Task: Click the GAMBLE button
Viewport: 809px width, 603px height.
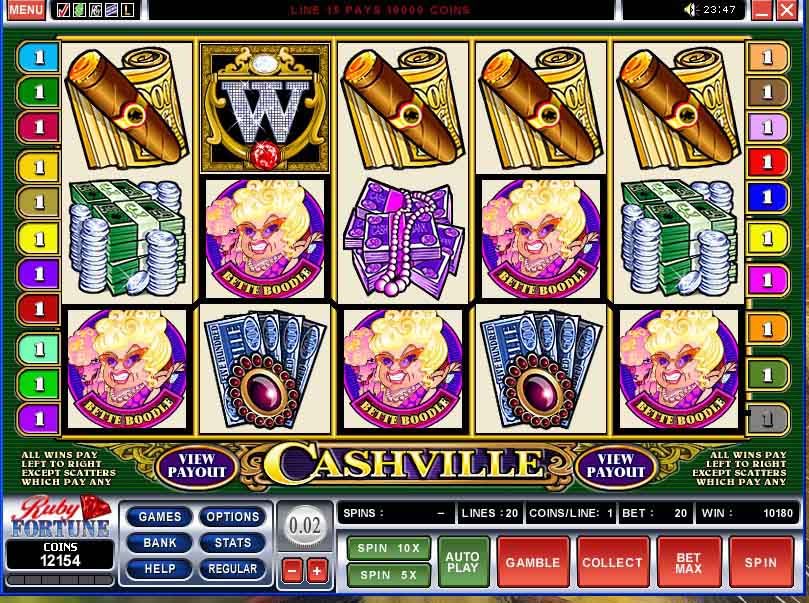Action: click(x=533, y=562)
